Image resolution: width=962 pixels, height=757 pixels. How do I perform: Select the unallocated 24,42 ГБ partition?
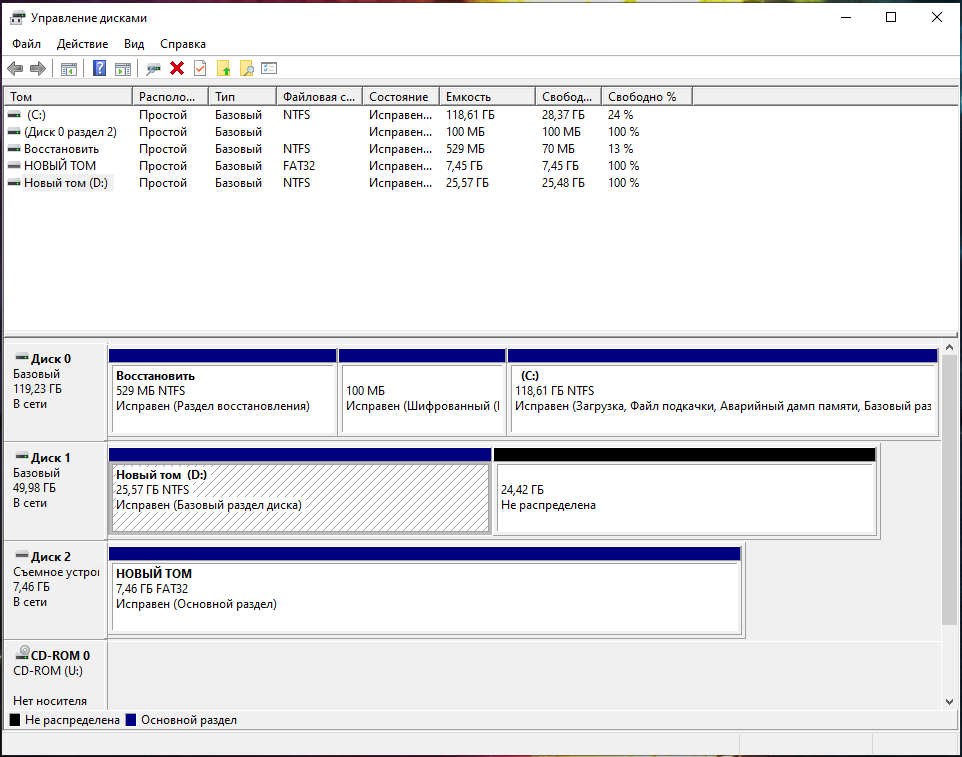(684, 497)
